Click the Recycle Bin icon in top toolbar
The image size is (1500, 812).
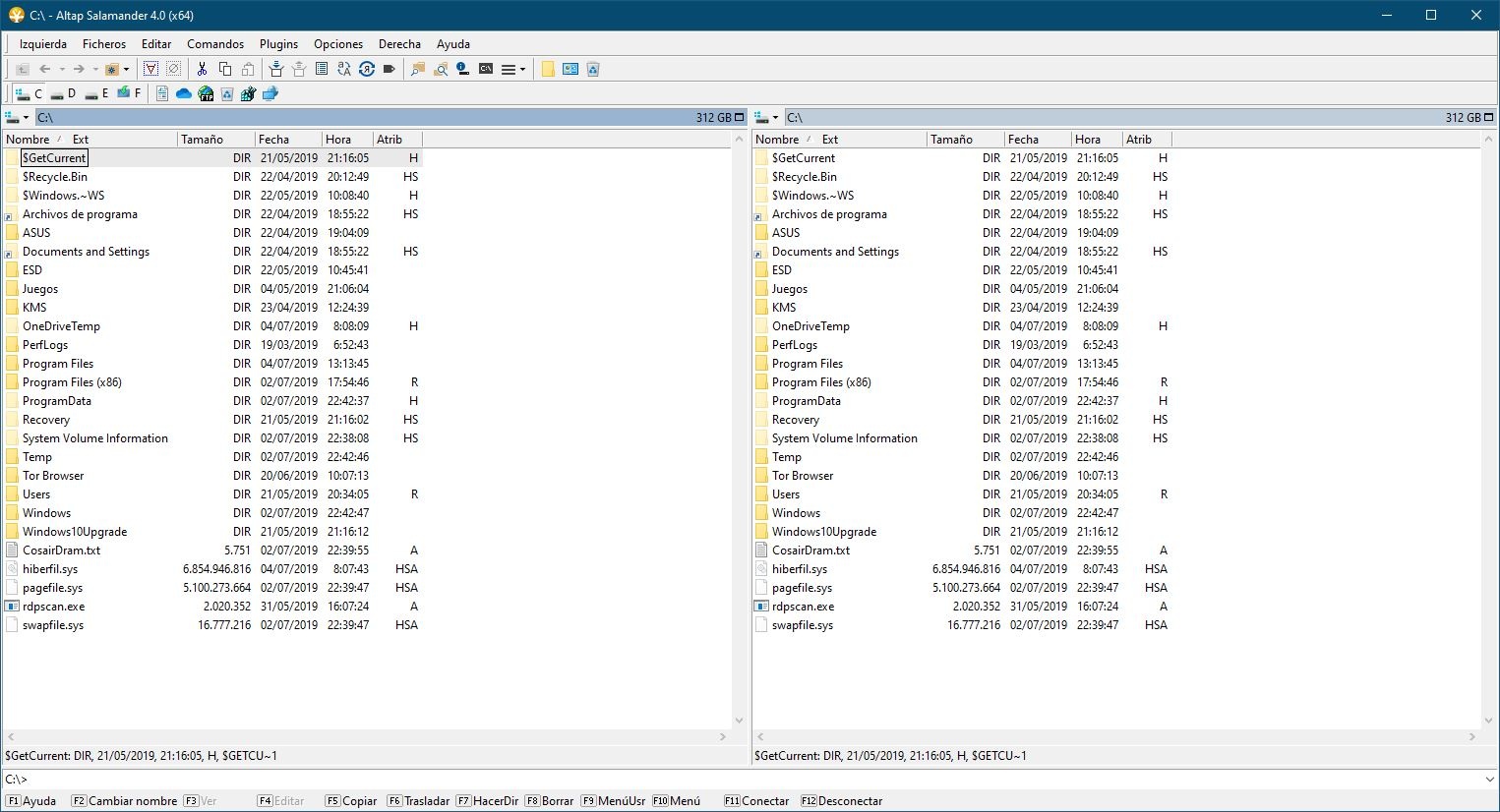pos(593,69)
